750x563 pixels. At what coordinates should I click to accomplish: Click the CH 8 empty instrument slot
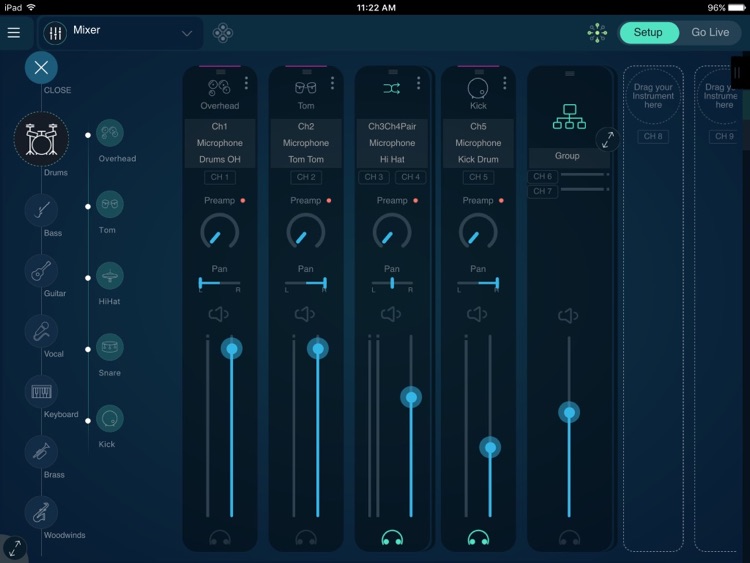click(653, 308)
